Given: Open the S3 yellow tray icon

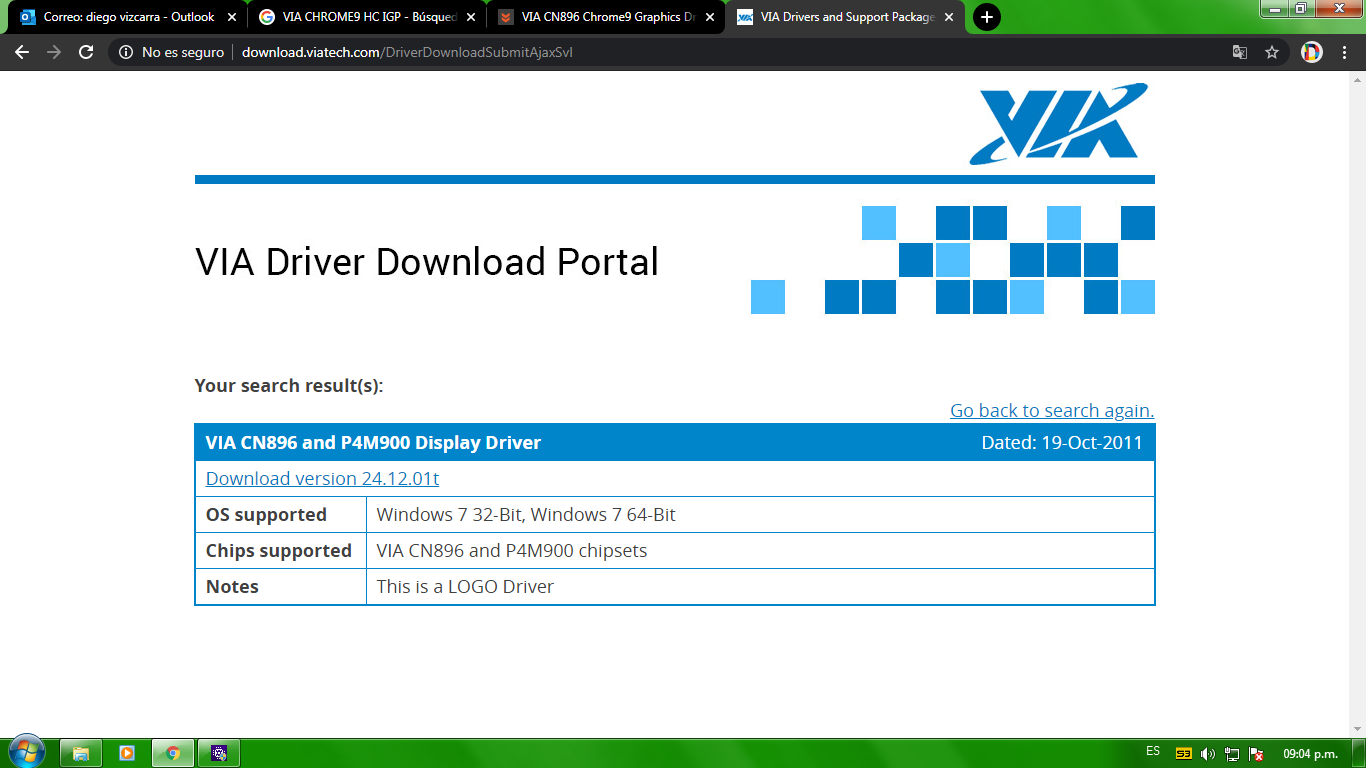Looking at the screenshot, I should [1183, 753].
